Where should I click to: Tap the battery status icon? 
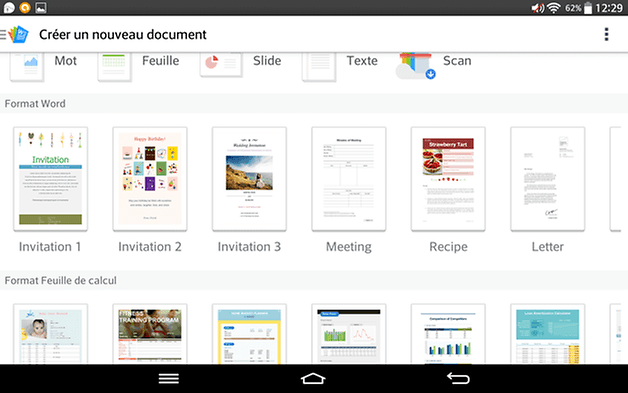(x=588, y=8)
